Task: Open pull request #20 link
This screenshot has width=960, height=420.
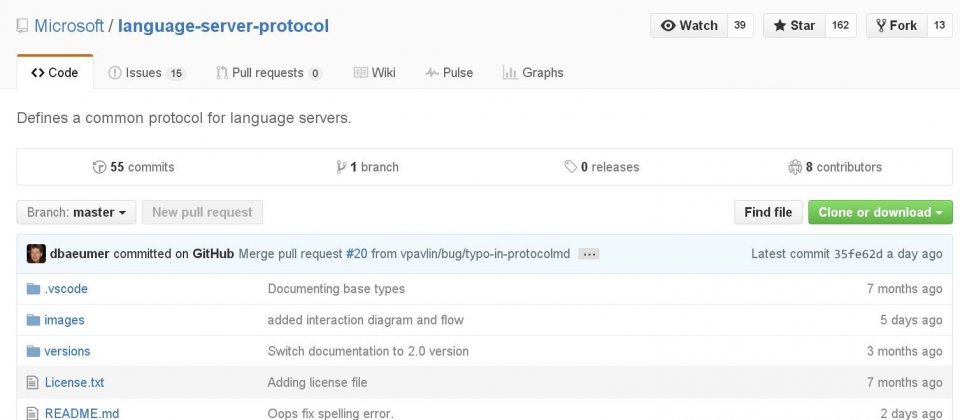Action: [x=356, y=253]
